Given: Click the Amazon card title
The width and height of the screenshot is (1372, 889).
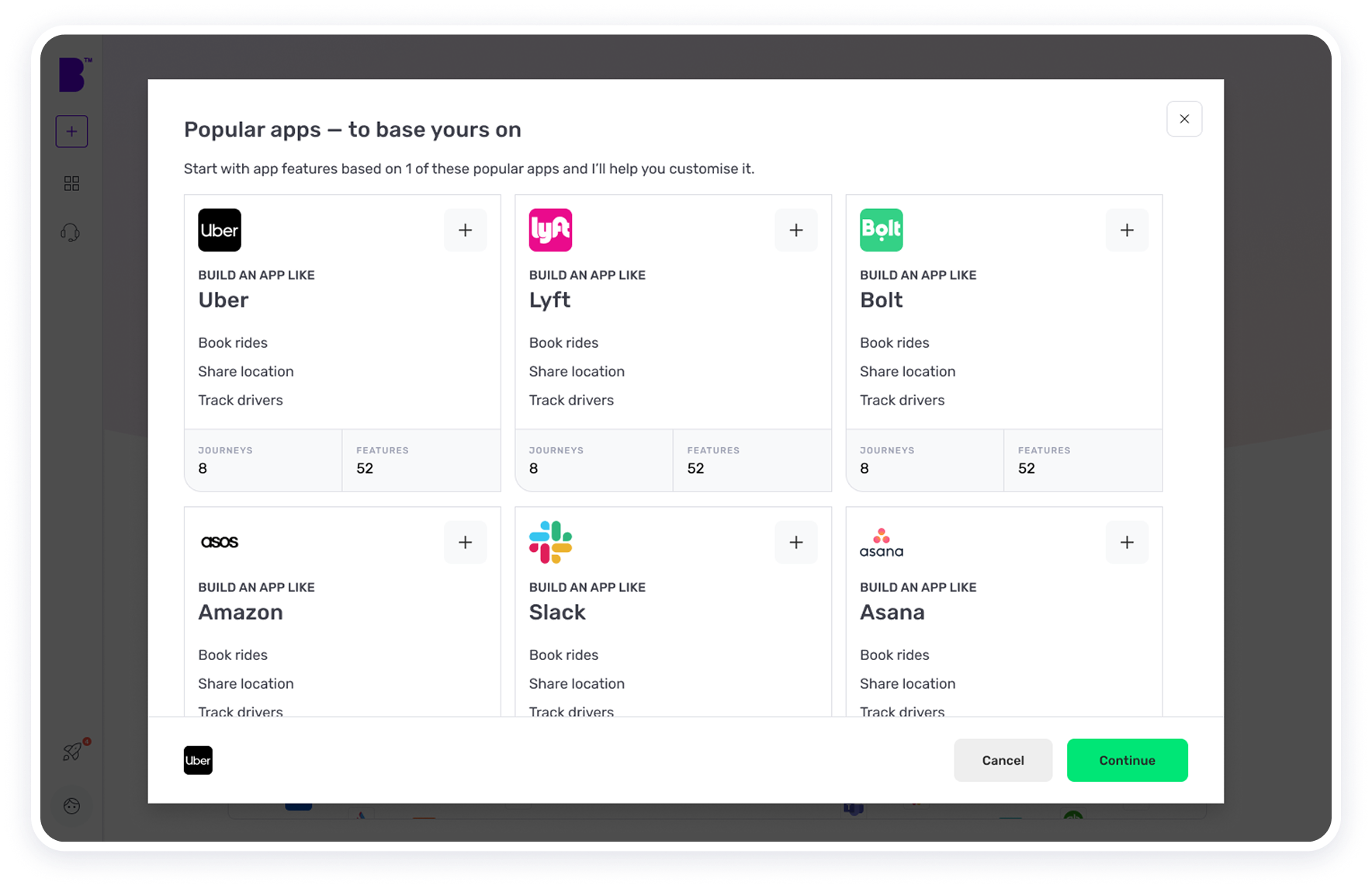Looking at the screenshot, I should tap(241, 612).
